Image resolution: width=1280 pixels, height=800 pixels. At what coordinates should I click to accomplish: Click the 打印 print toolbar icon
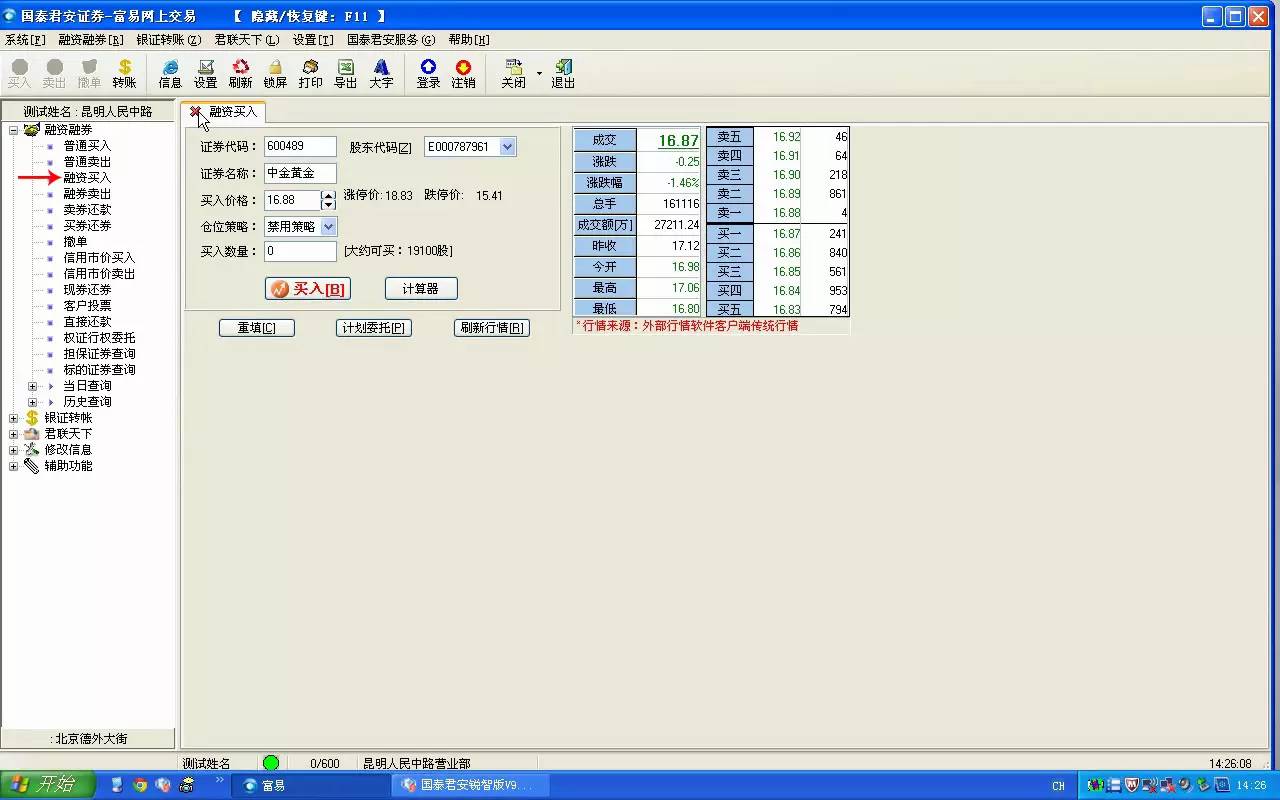click(x=310, y=73)
